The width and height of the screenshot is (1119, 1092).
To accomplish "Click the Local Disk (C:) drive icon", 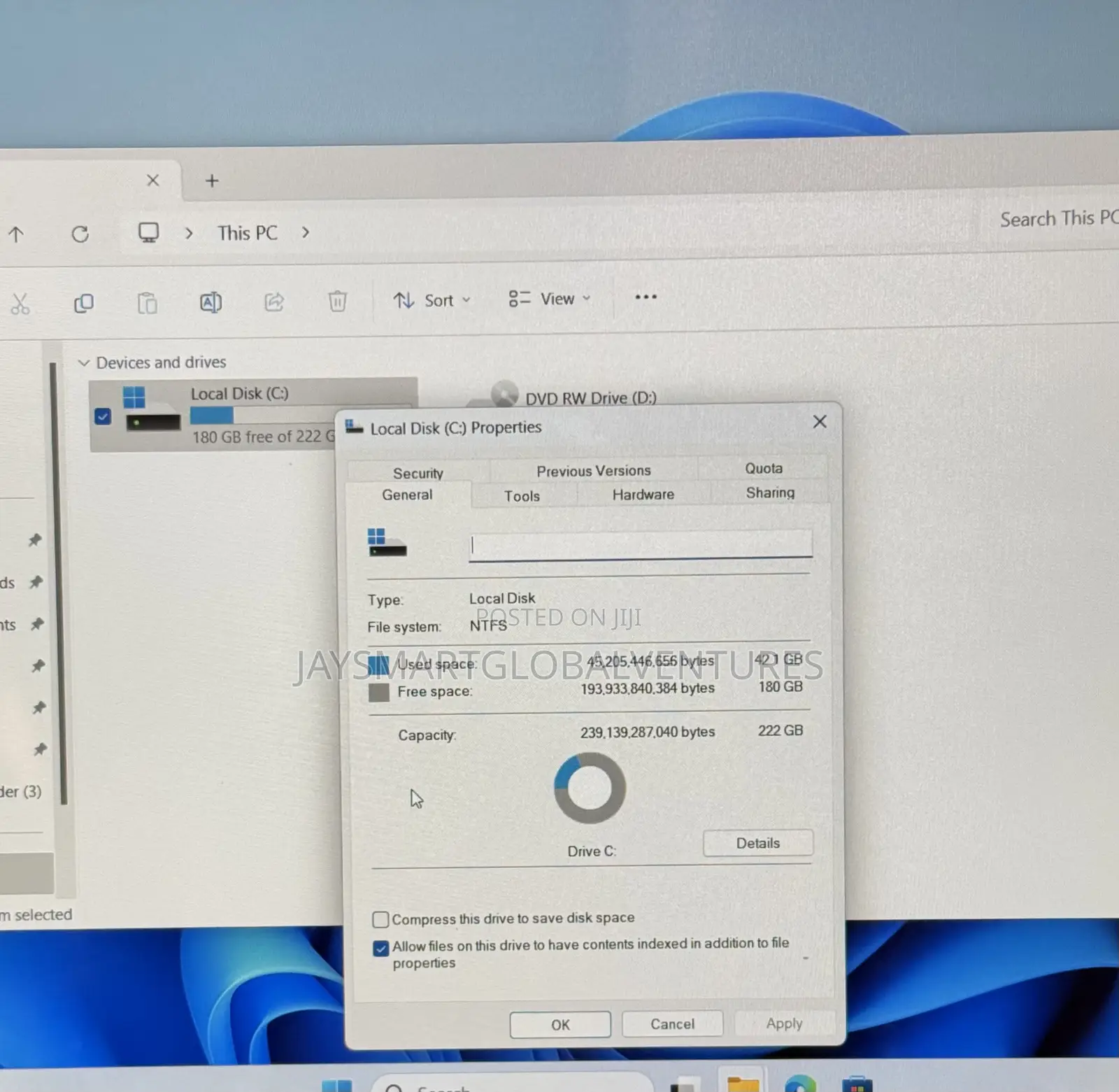I will pyautogui.click(x=151, y=410).
